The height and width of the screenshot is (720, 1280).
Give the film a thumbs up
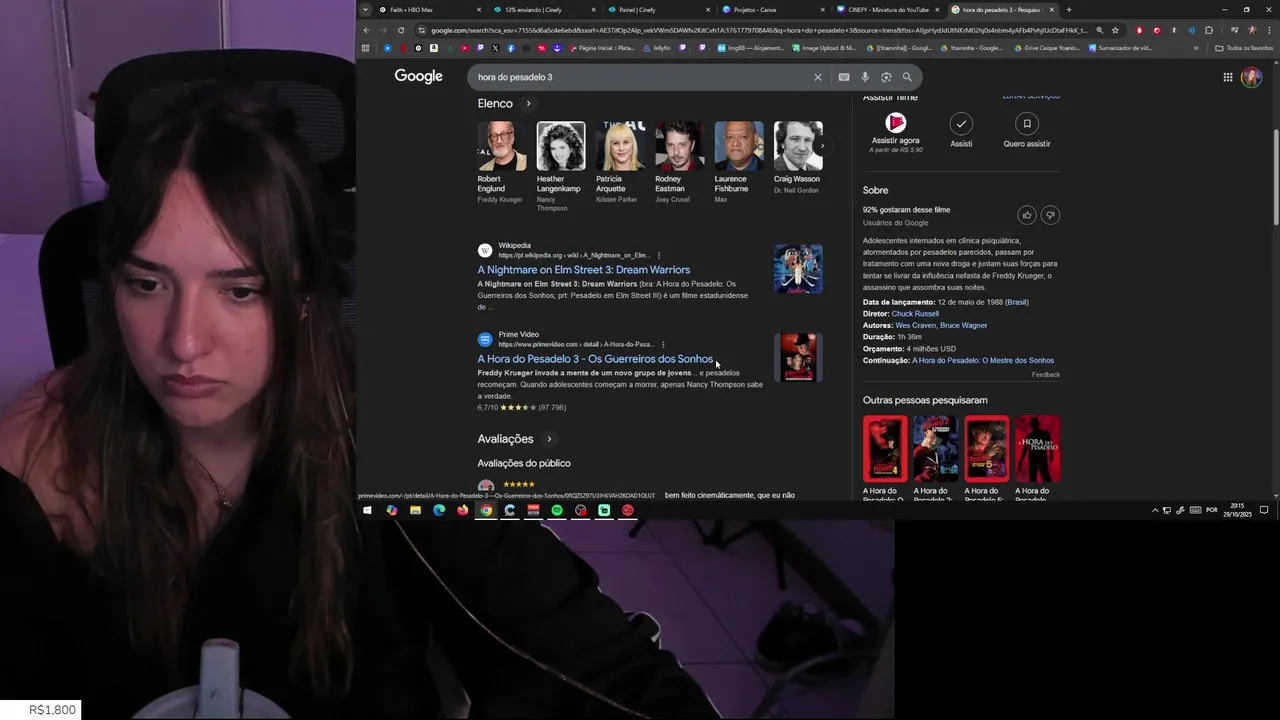click(1027, 215)
